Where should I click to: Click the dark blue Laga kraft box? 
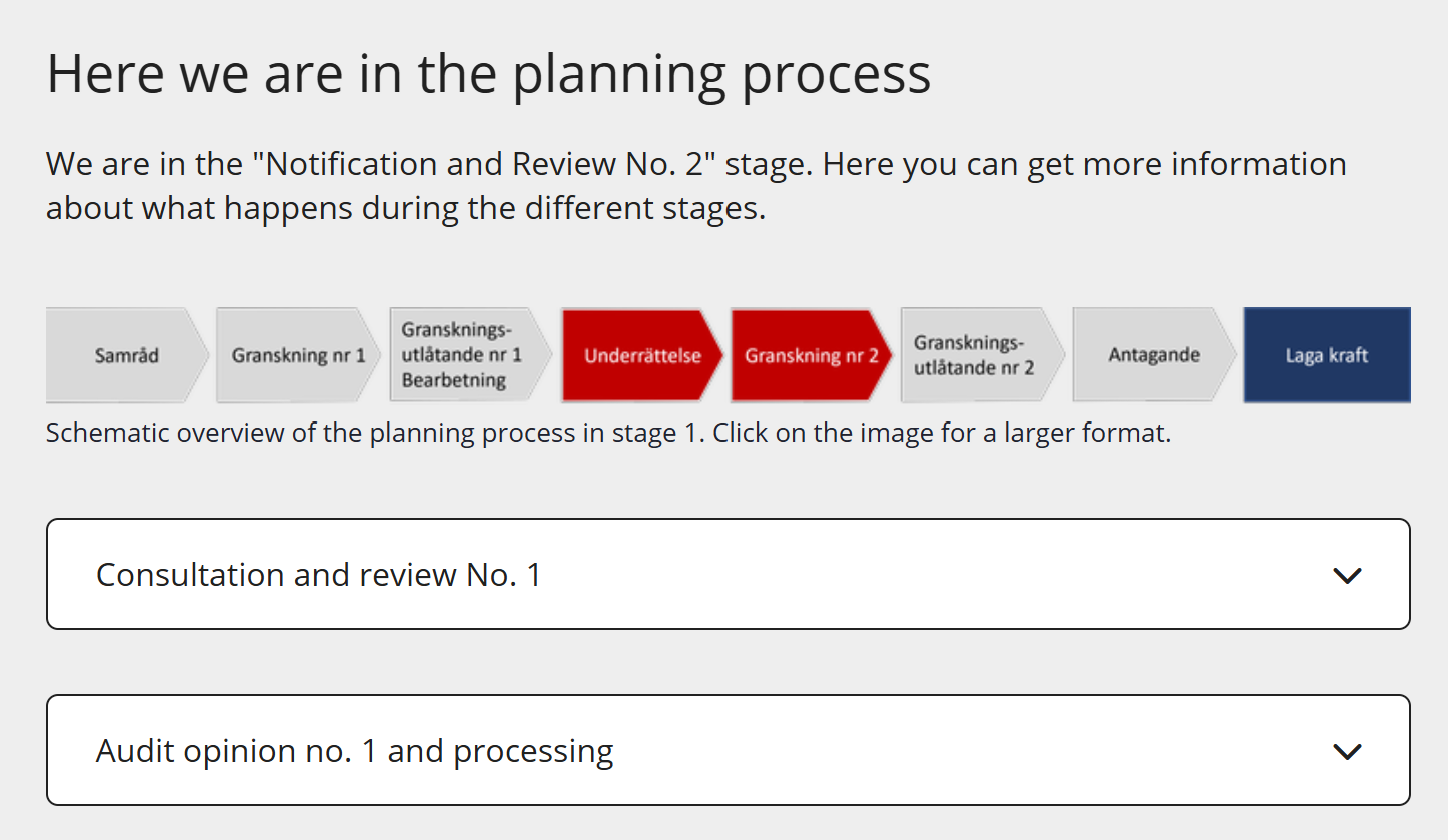[1327, 355]
